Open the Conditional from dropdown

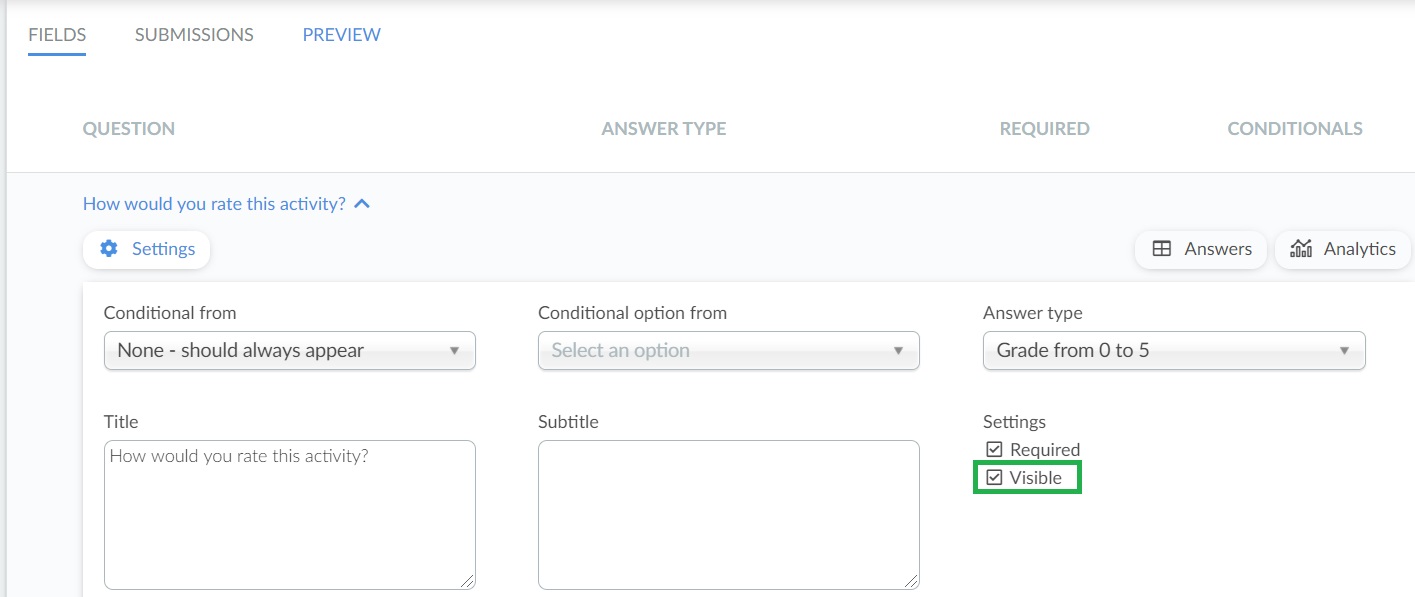(290, 351)
